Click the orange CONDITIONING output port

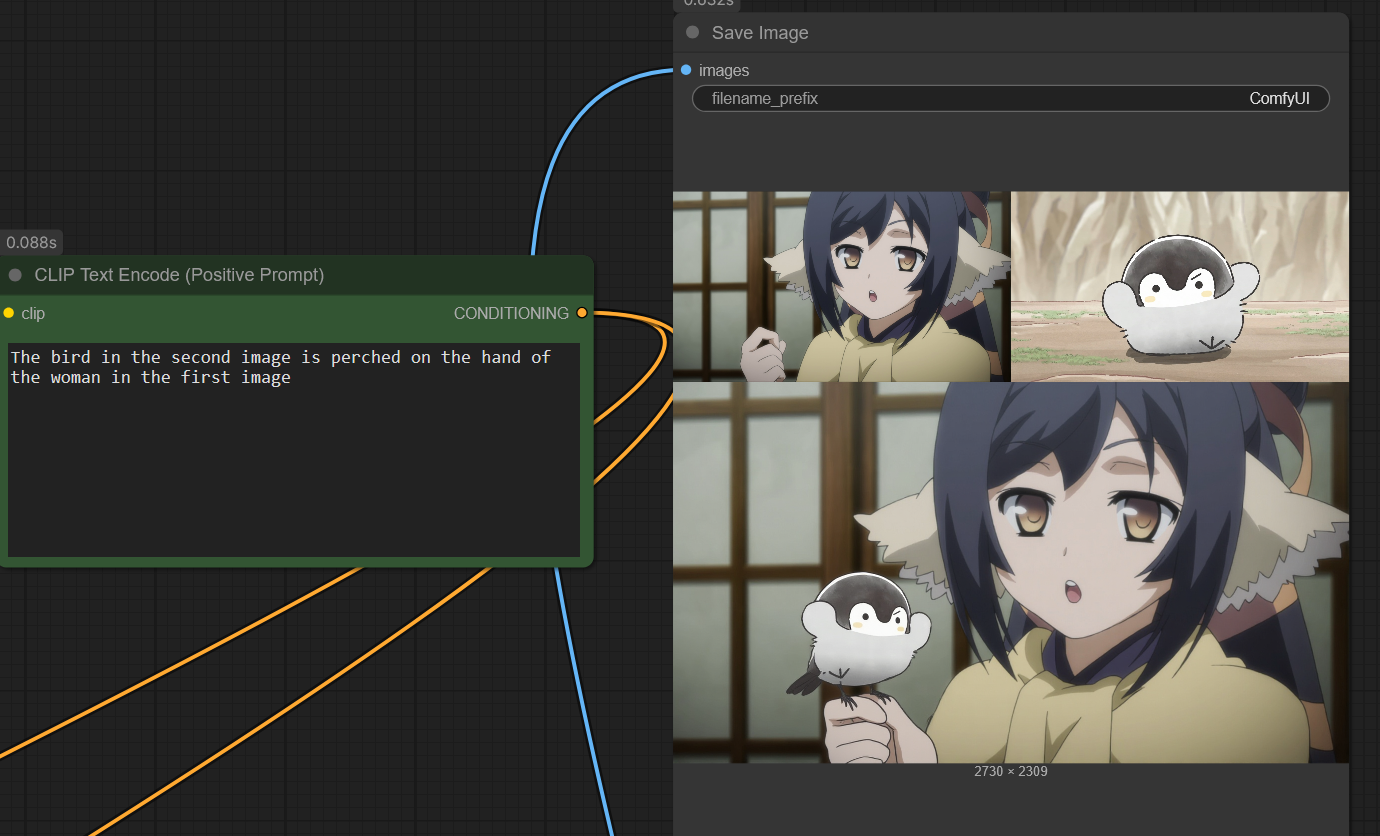click(582, 313)
